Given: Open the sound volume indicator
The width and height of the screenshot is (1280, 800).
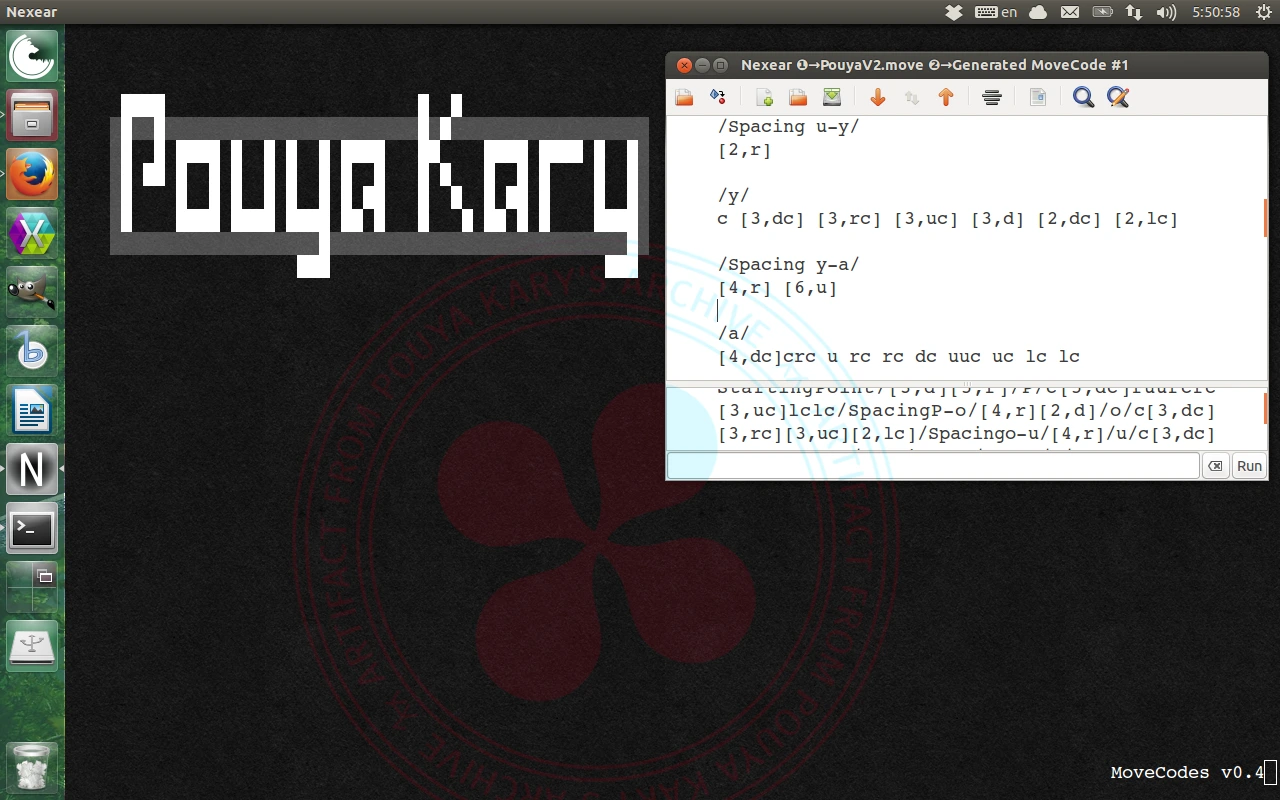Looking at the screenshot, I should coord(1166,12).
